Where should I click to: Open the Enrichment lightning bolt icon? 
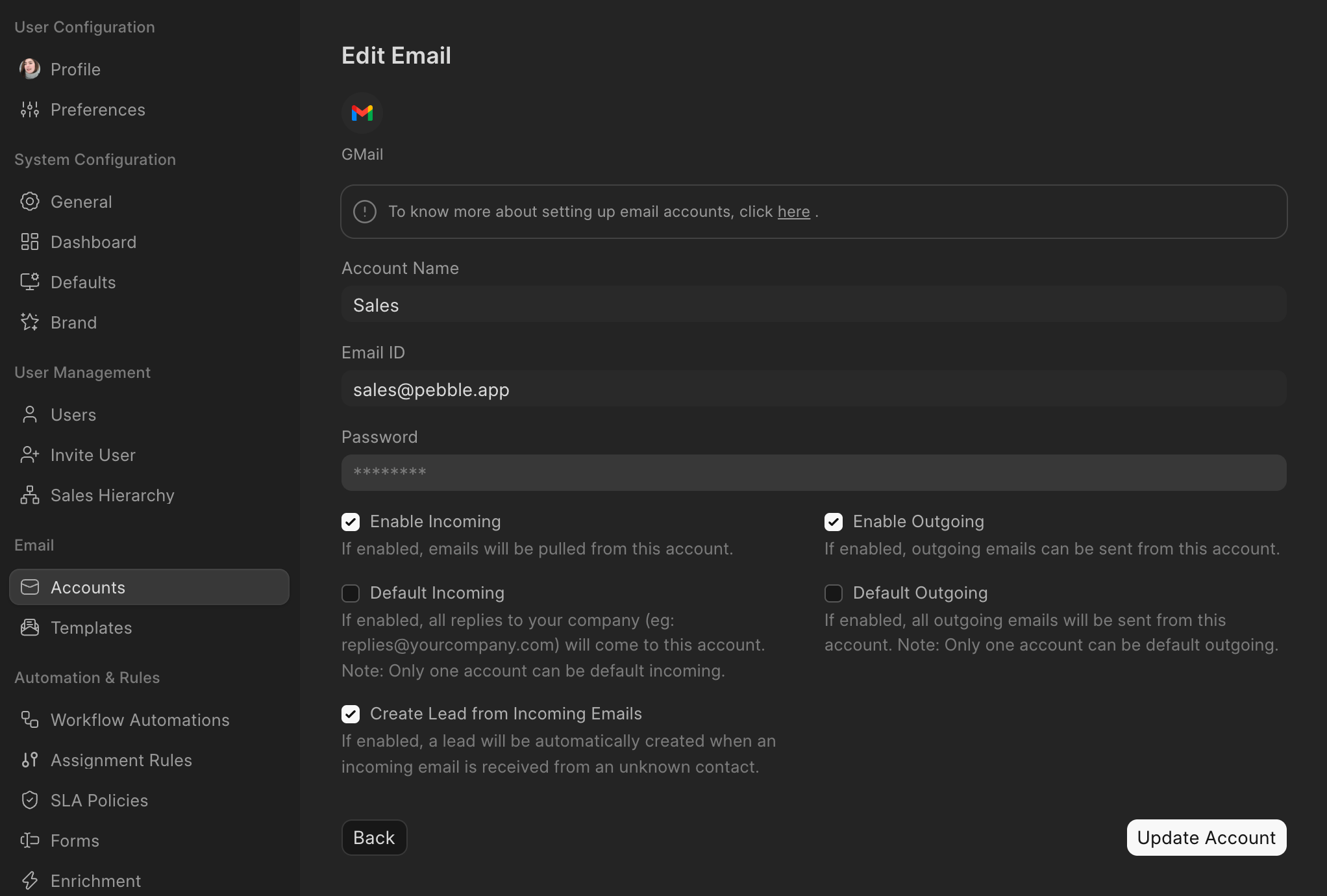point(30,880)
